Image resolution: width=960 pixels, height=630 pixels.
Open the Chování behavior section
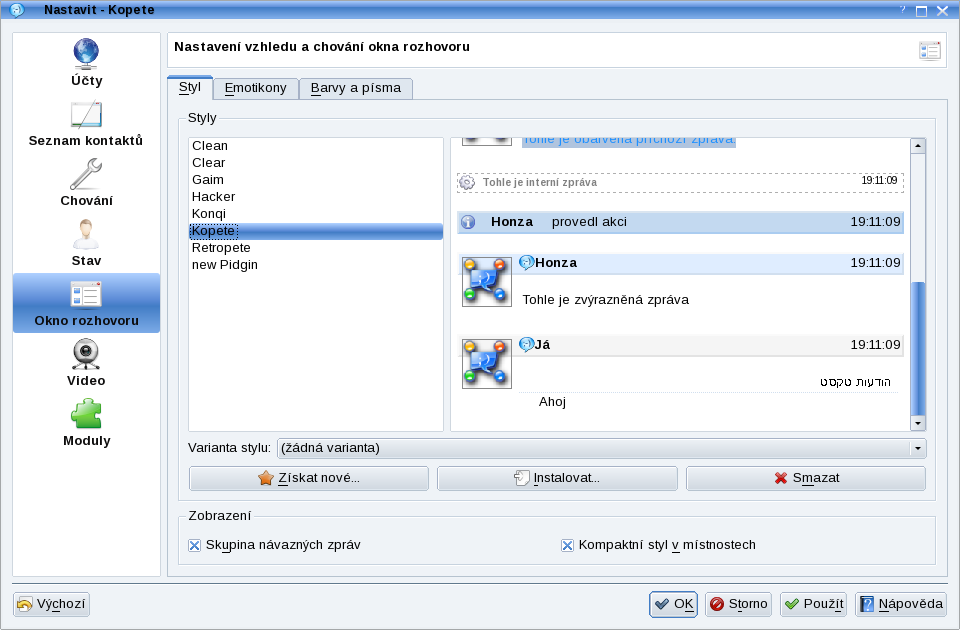86,183
